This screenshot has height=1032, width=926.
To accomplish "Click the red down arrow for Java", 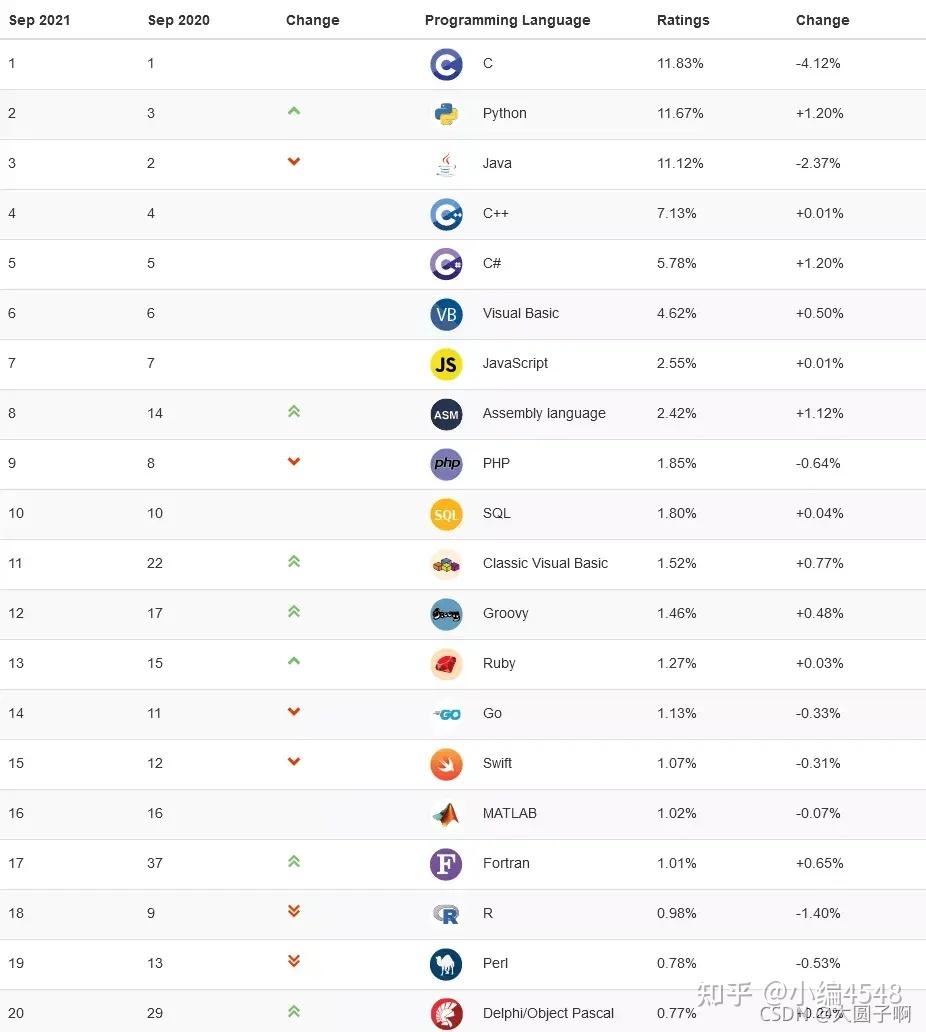I will click(x=294, y=162).
